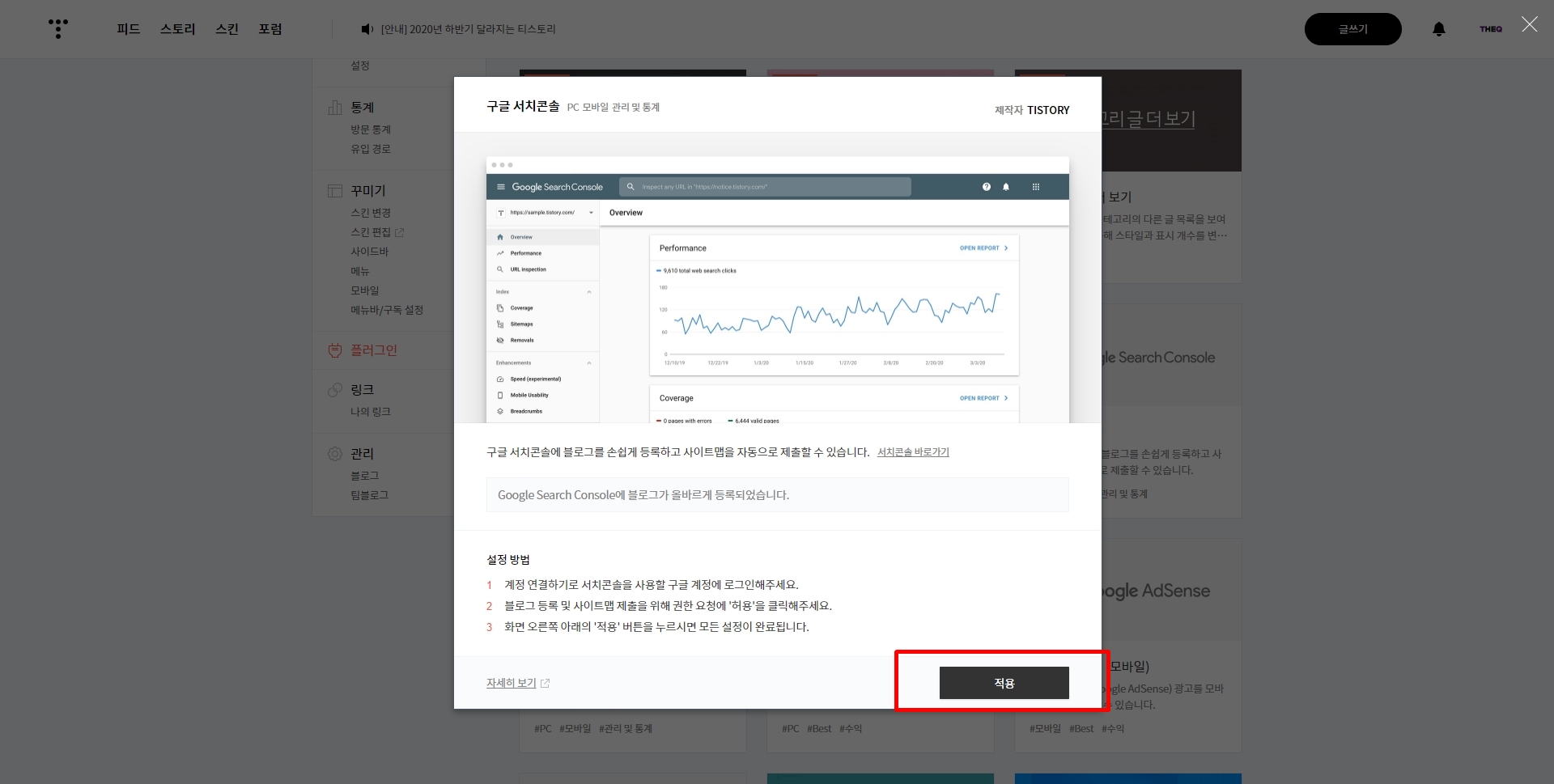This screenshot has height=784, width=1554.
Task: Open the 글 더보기 plugin card behind dialog
Action: tap(1171, 176)
